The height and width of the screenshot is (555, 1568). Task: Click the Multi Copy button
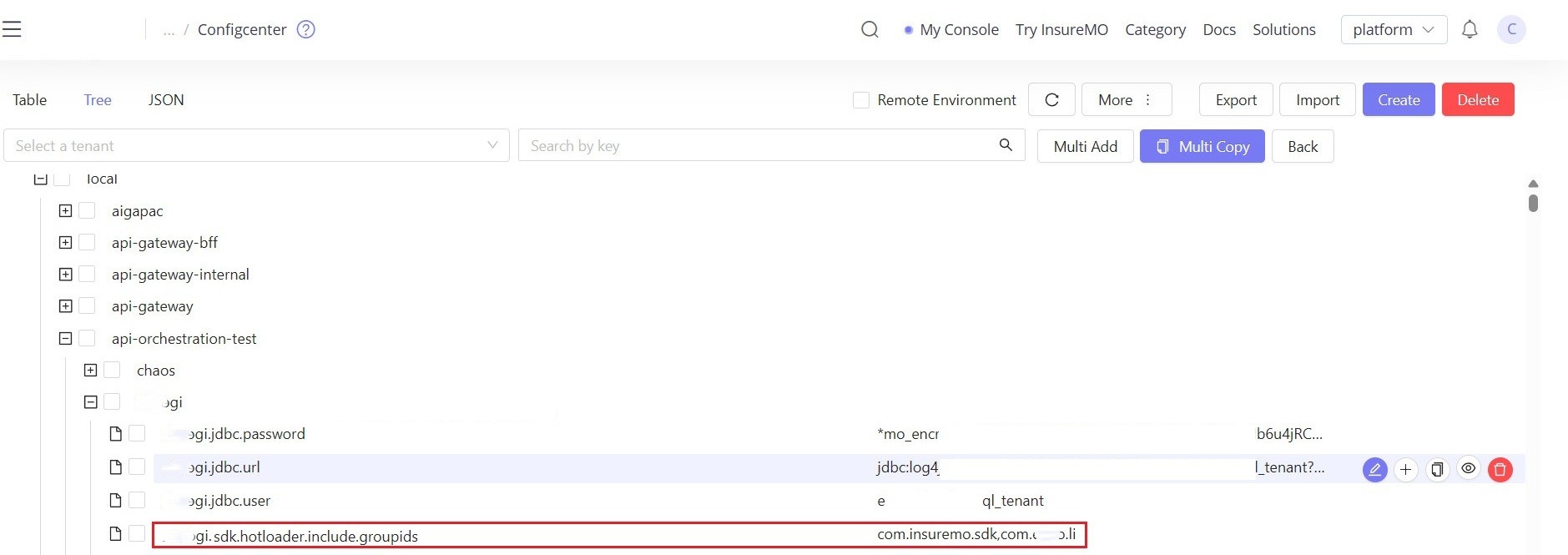[x=1202, y=146]
